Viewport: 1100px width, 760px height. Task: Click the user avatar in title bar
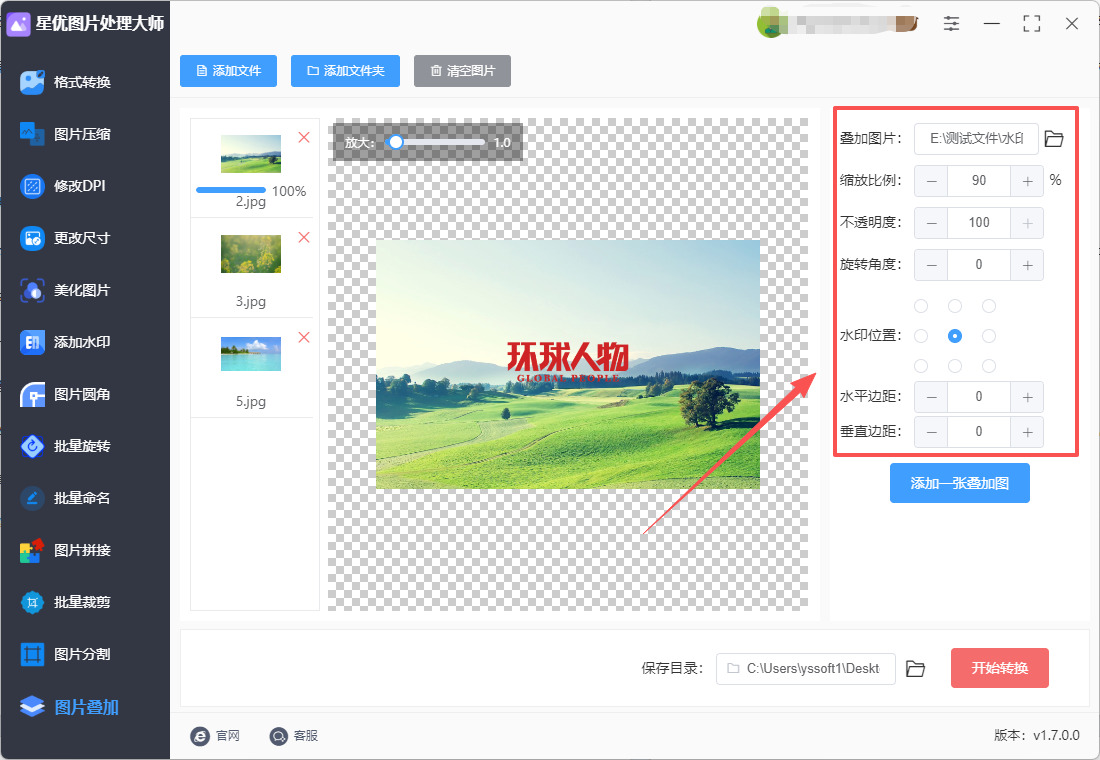pyautogui.click(x=770, y=24)
